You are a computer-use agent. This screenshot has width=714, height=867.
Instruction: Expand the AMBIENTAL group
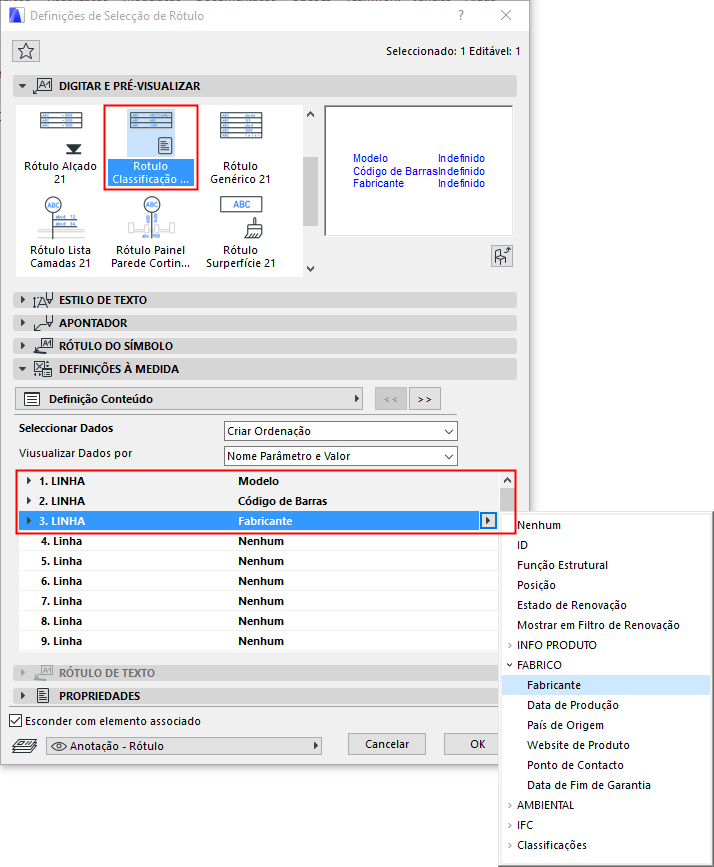(x=509, y=805)
